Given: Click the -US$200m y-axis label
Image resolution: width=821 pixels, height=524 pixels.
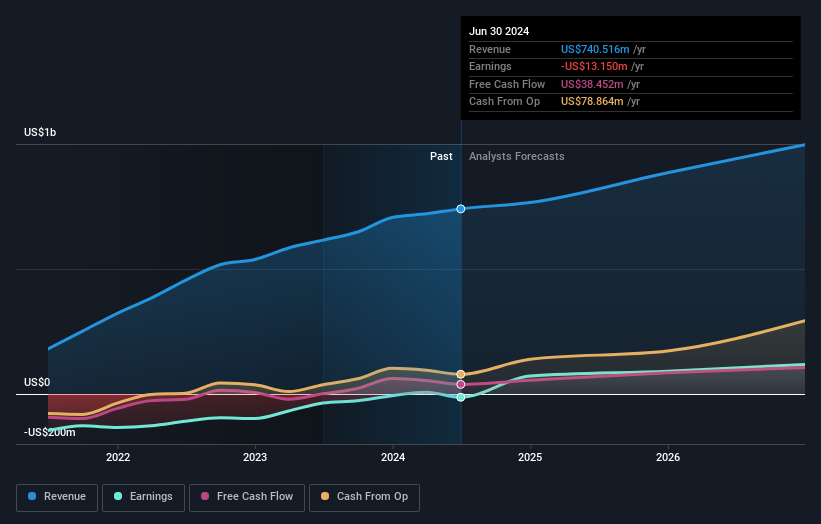Looking at the screenshot, I should [x=49, y=432].
